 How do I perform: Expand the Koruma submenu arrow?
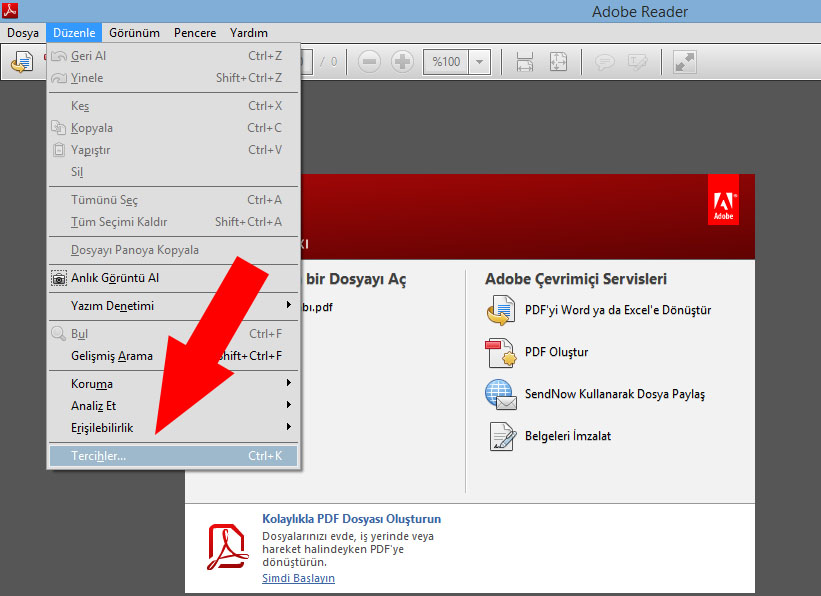tap(289, 383)
